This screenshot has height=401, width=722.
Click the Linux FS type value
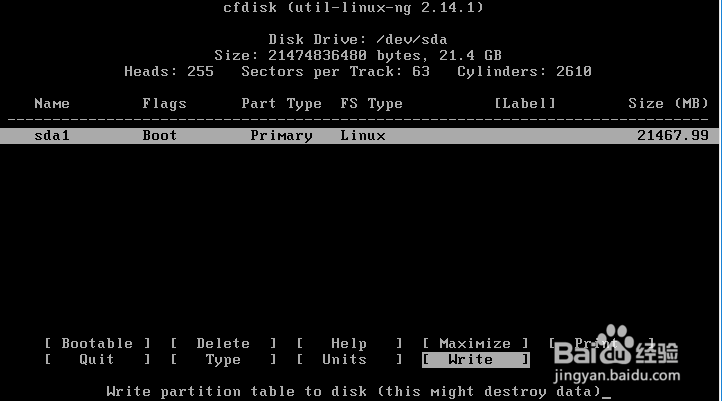point(363,135)
